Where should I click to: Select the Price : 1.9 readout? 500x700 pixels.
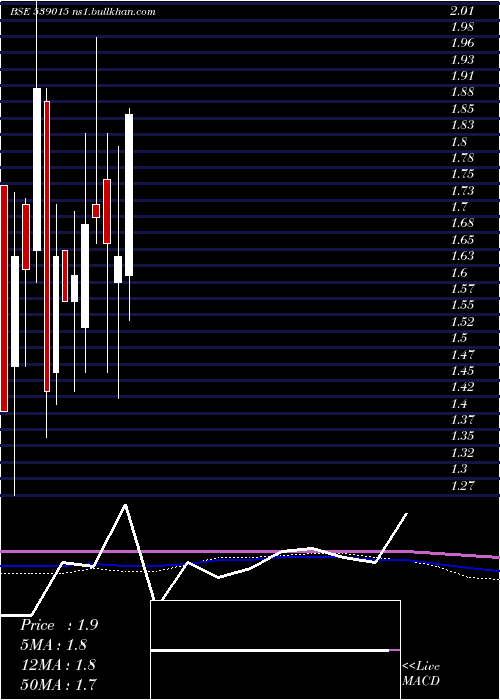59,625
